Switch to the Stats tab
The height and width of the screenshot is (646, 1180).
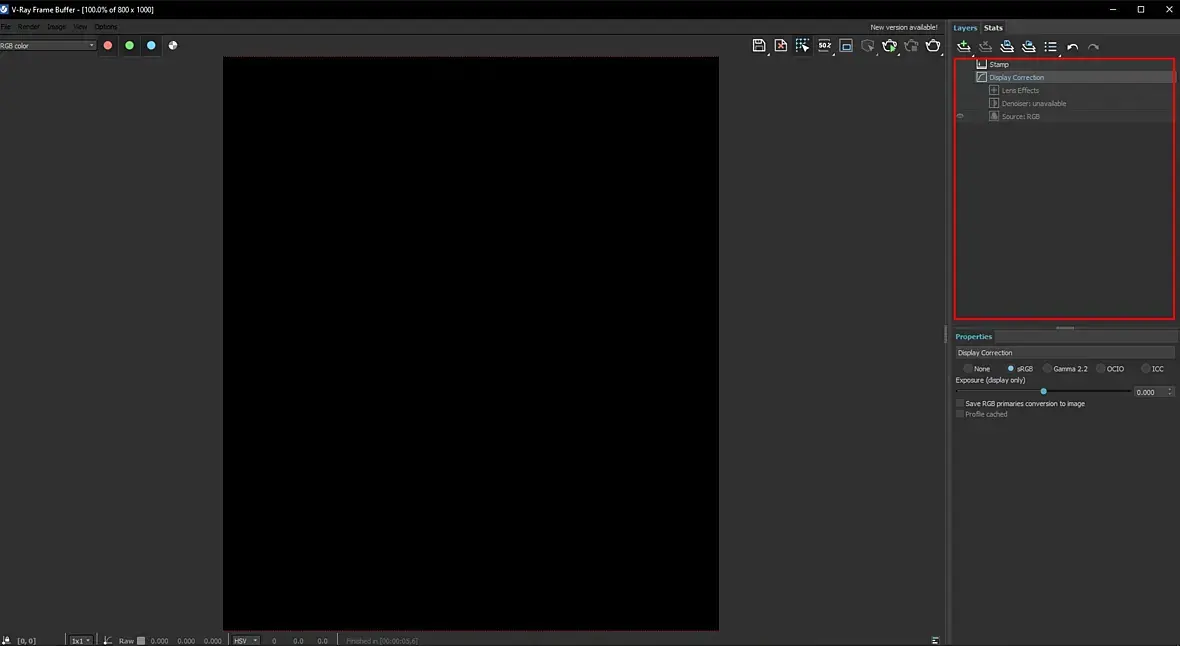click(993, 28)
